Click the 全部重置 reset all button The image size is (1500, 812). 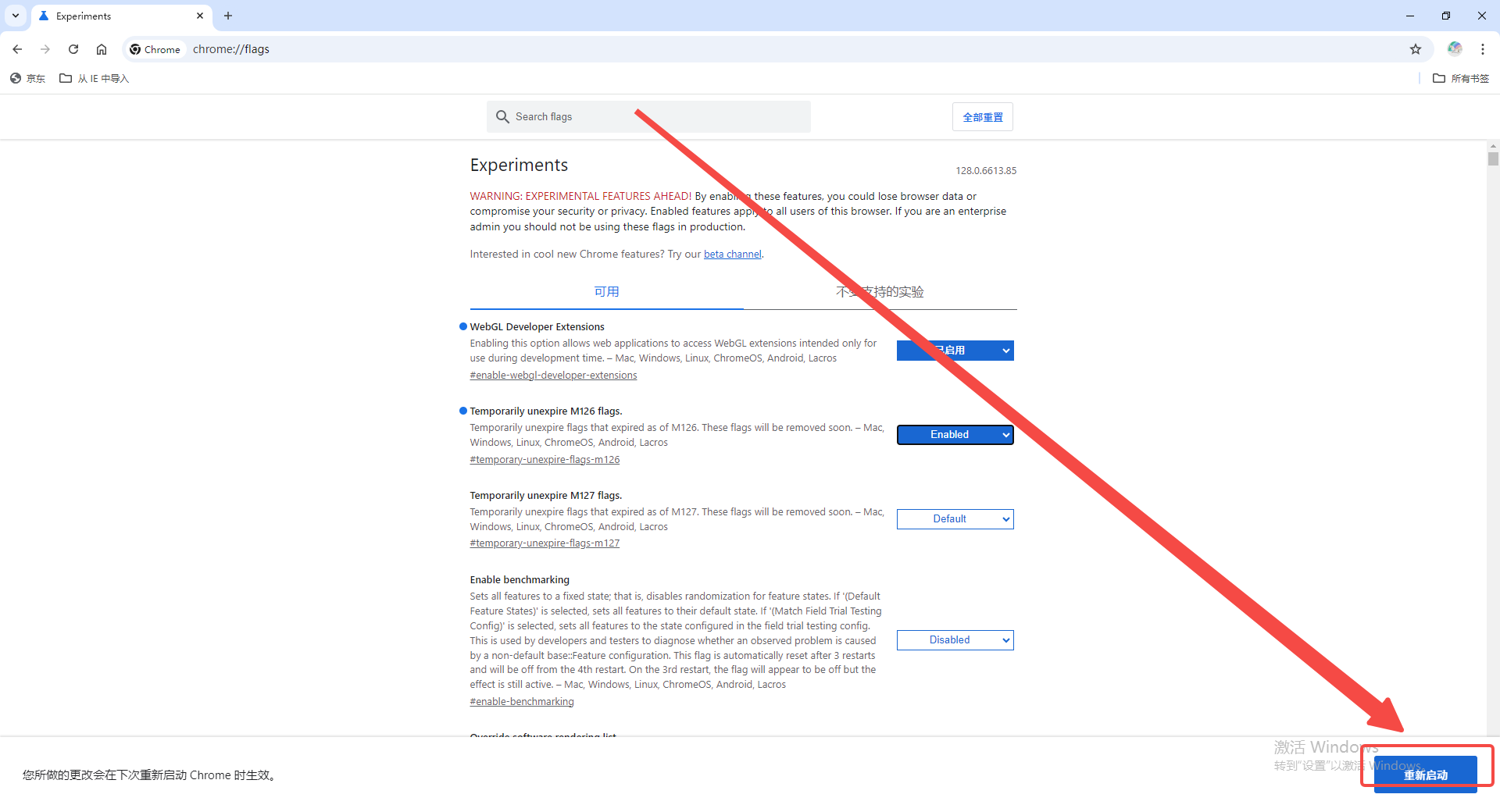(983, 117)
